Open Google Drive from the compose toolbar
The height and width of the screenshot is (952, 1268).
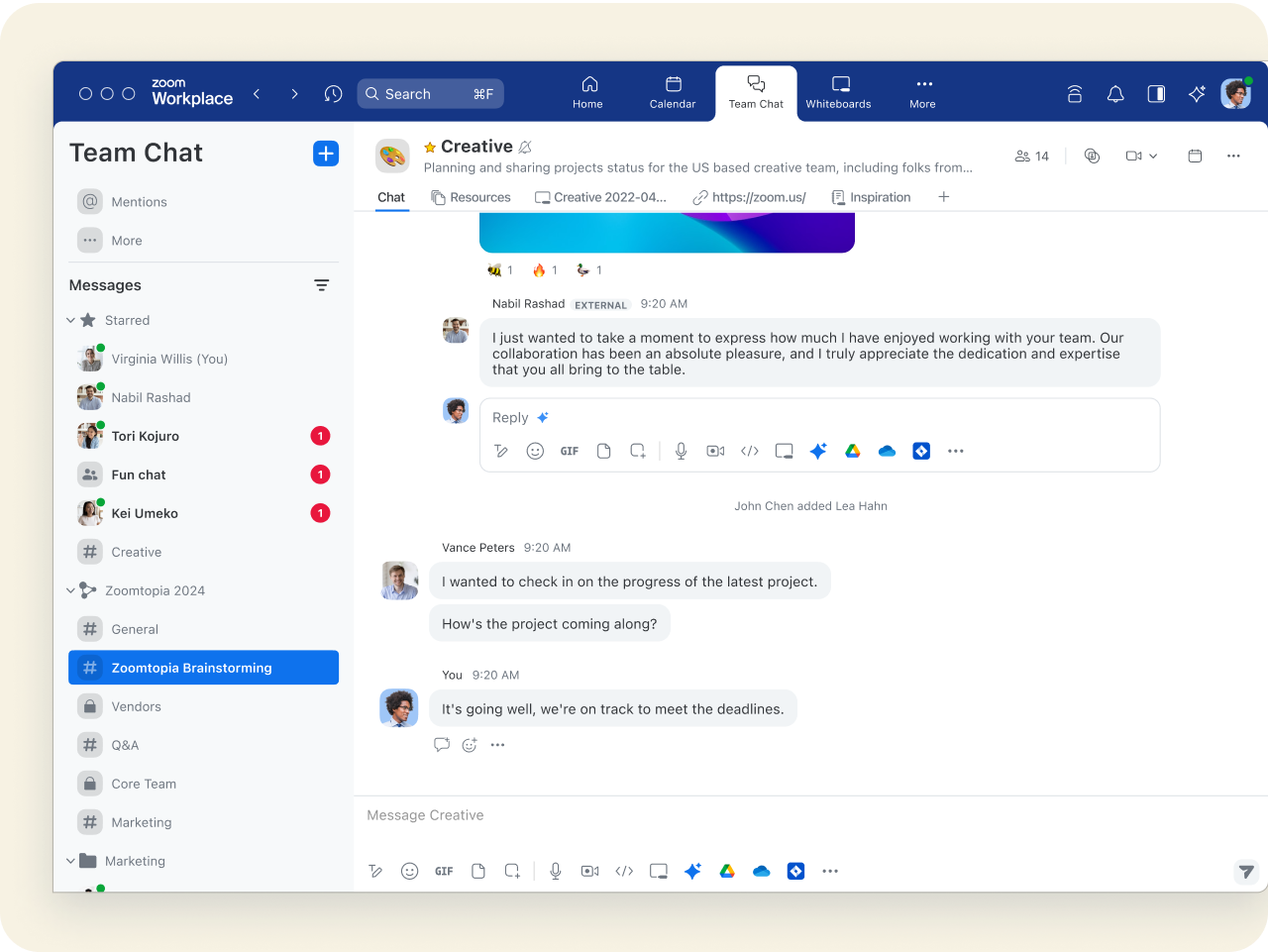(727, 871)
